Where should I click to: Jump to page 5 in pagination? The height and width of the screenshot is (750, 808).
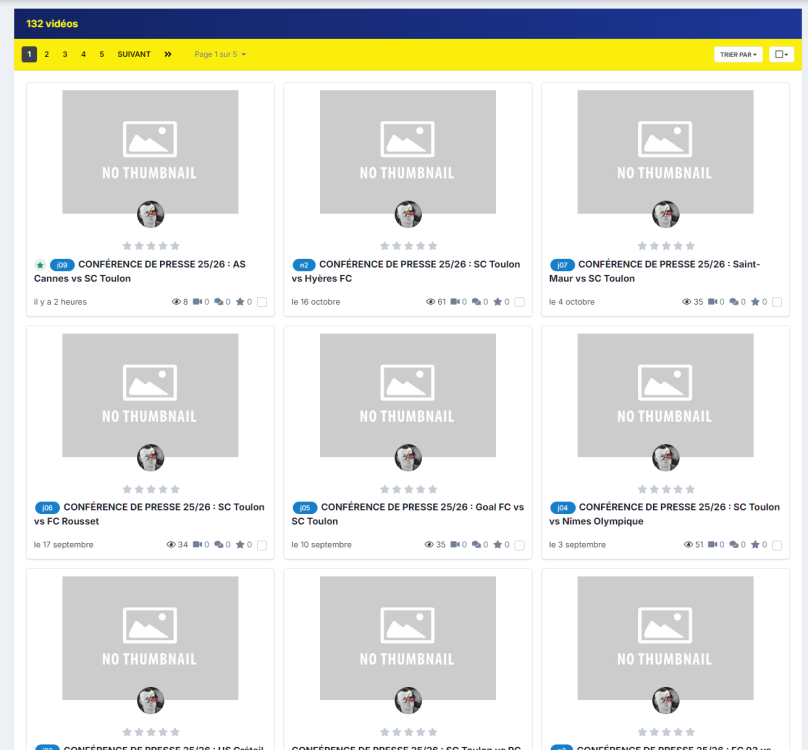[x=101, y=54]
